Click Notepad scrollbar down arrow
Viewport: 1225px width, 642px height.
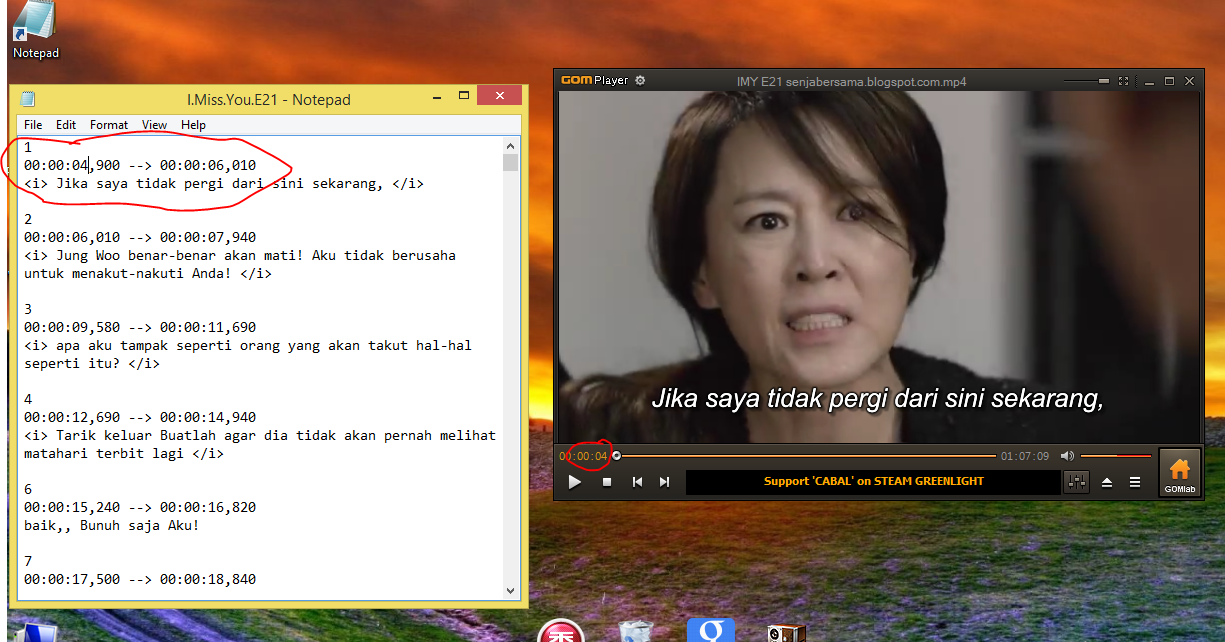(x=511, y=590)
